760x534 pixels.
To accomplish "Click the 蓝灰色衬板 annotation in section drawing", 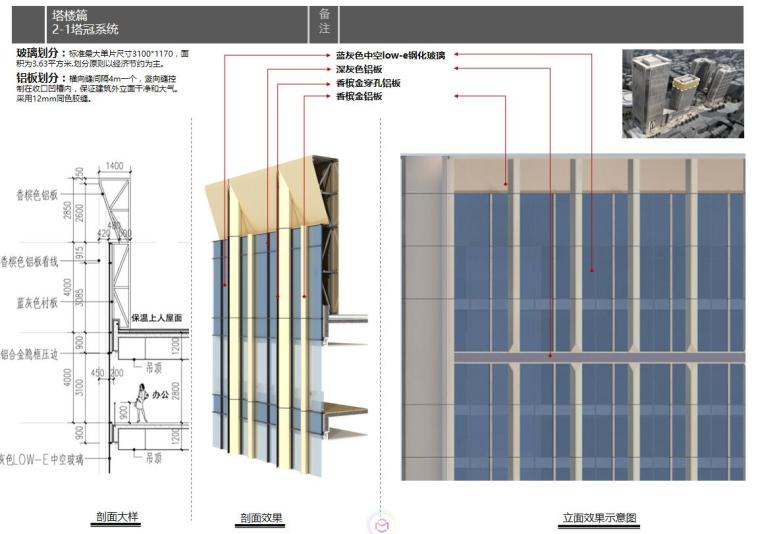I will 37,300.
